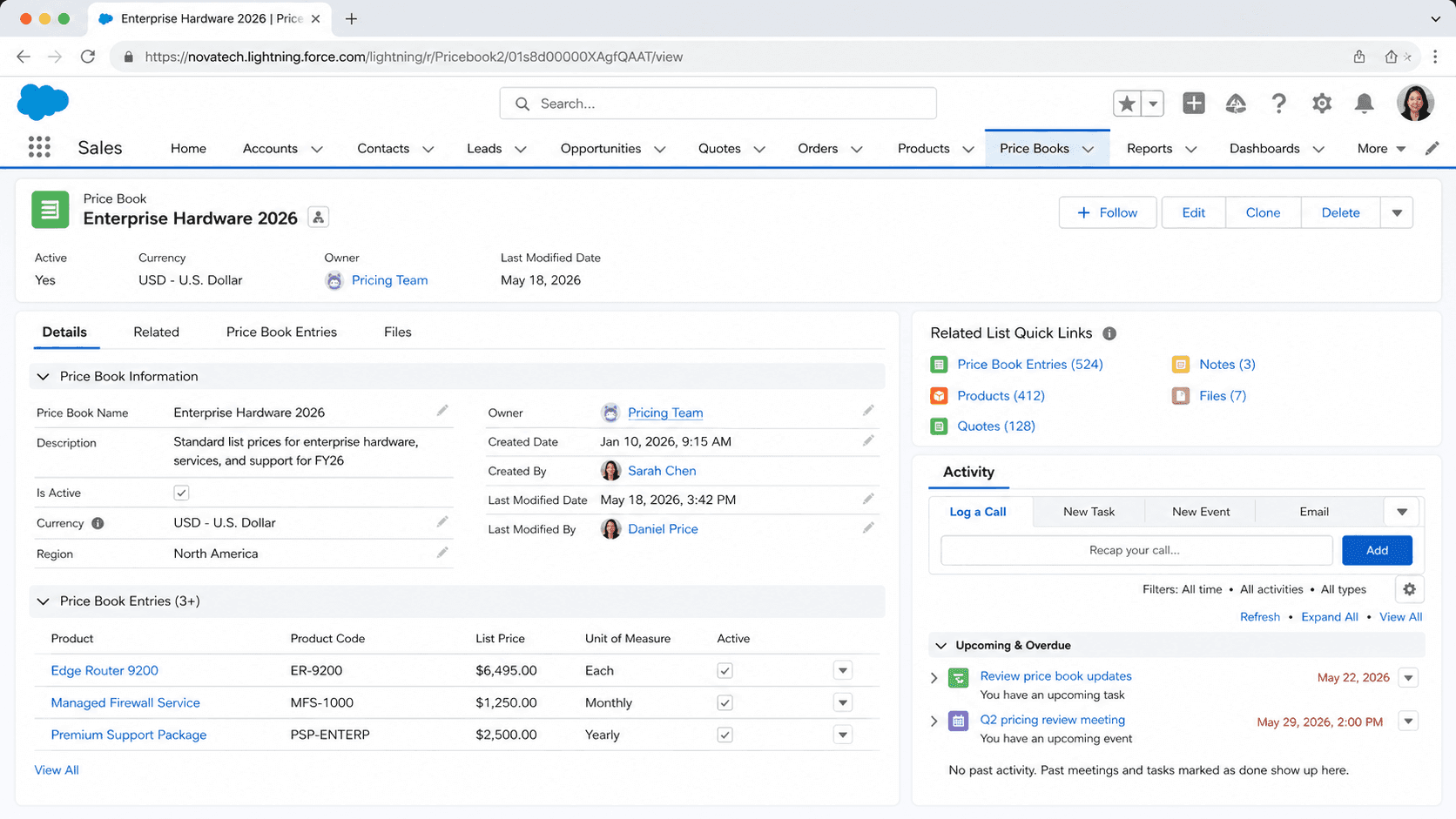Click the Favorites star icon
The height and width of the screenshot is (819, 1456).
1127,104
